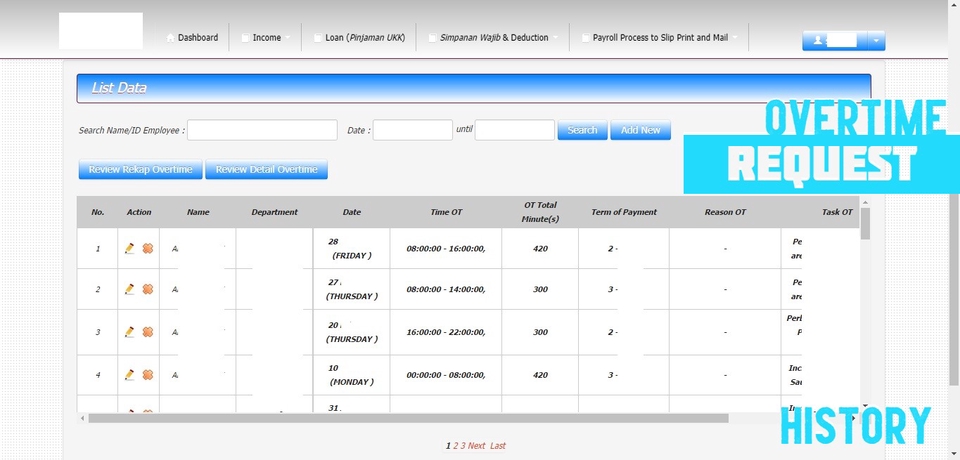Expand the Payroll Process dropdown arrow
Image resolution: width=960 pixels, height=460 pixels.
tap(735, 38)
